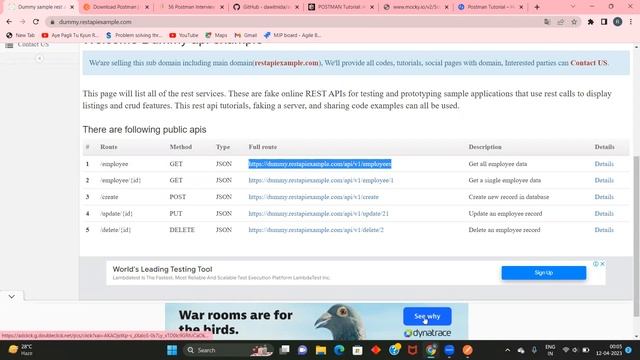The image size is (640, 360).
Task: Open the api/v1/employee/1 route link
Action: point(321,180)
